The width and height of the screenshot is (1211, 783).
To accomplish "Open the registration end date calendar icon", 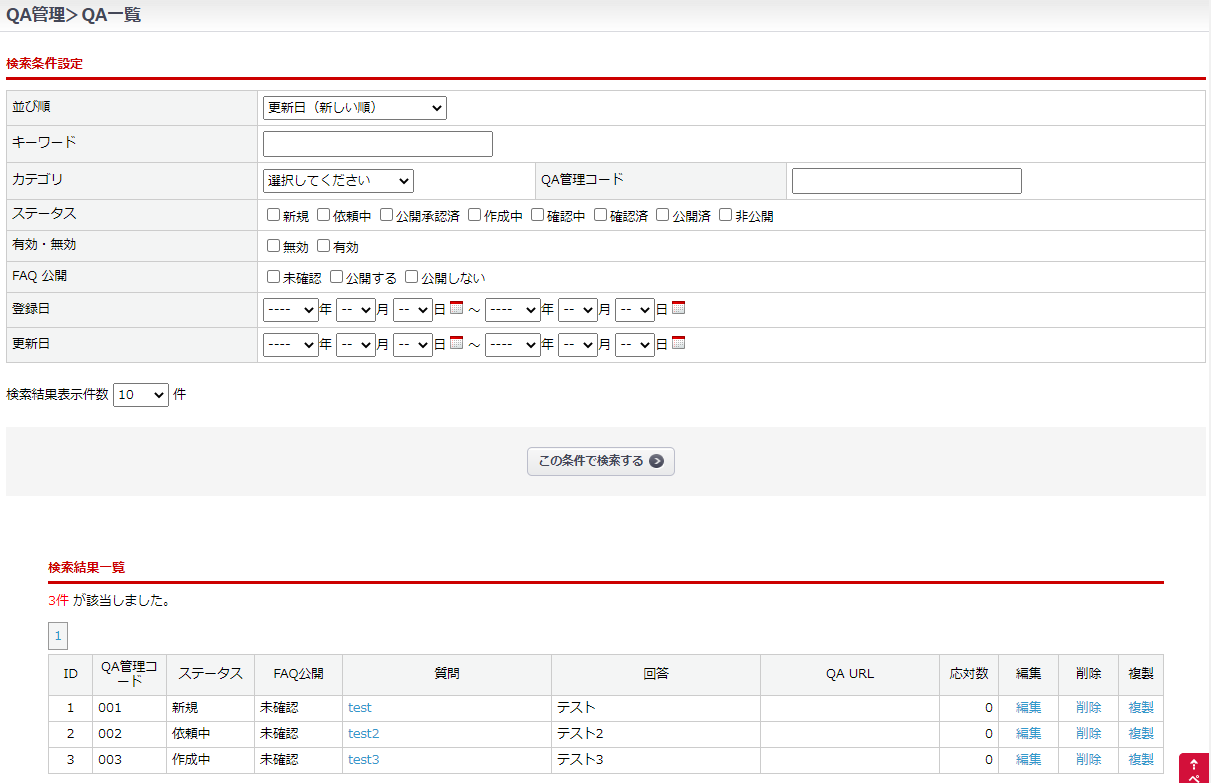I will [x=678, y=309].
